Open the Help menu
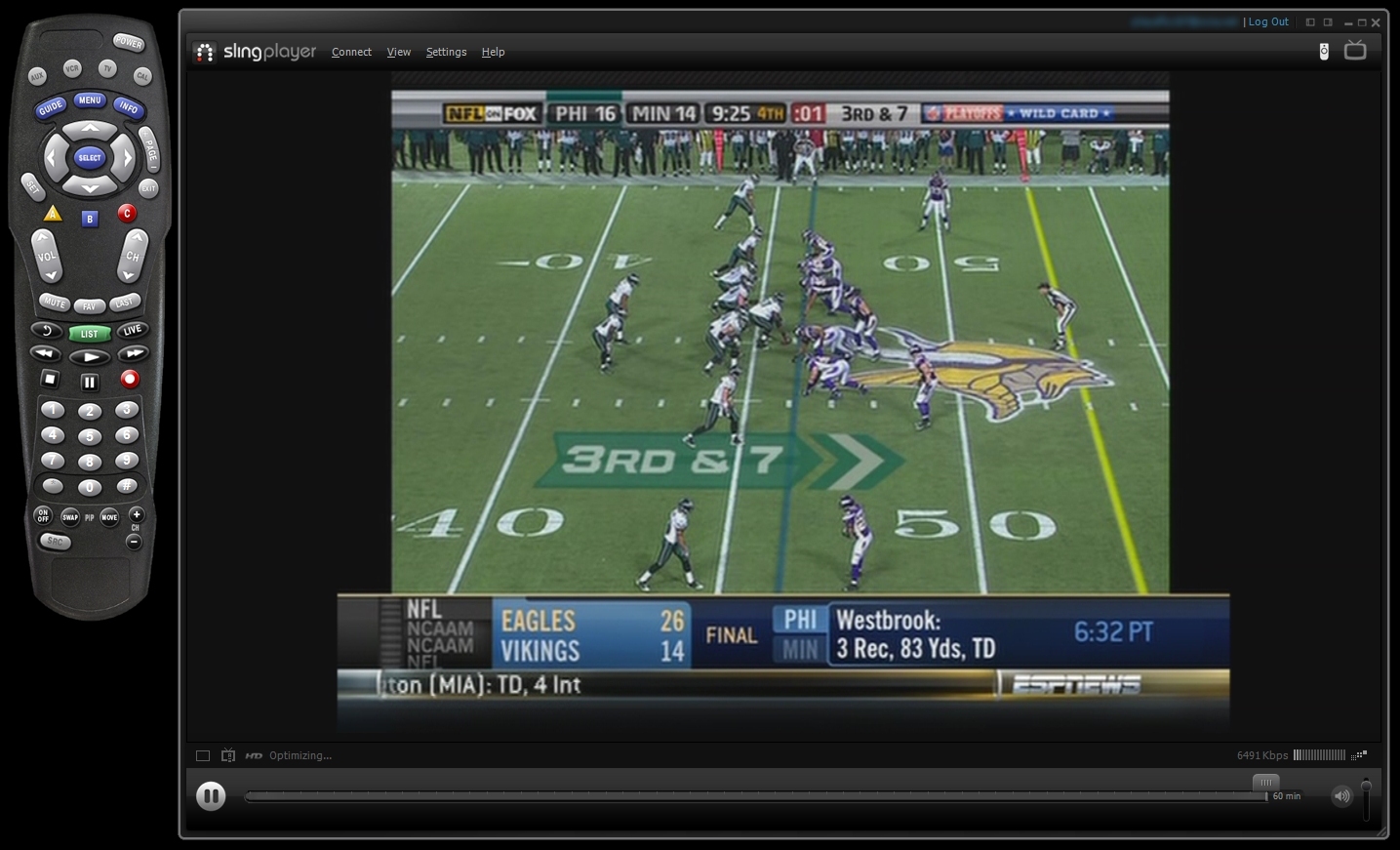Screen dimensions: 1400x850 [x=493, y=53]
